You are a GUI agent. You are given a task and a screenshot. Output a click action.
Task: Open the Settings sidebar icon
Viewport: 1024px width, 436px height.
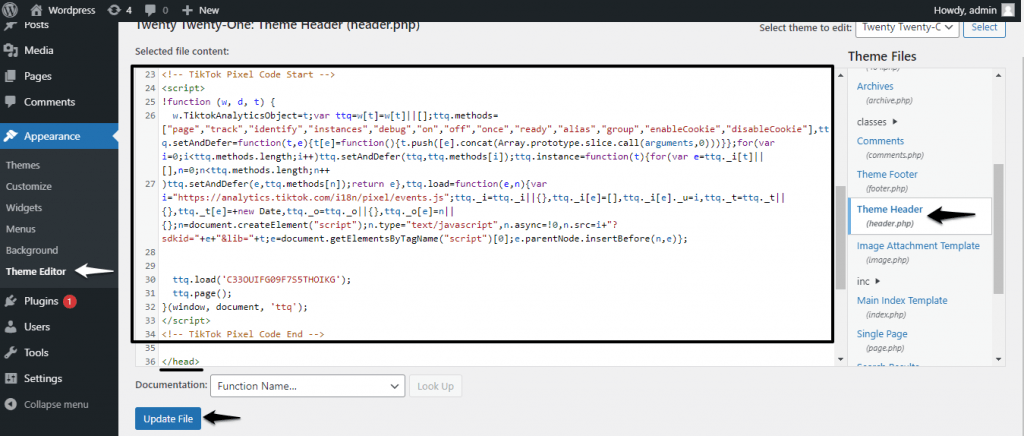[11, 378]
